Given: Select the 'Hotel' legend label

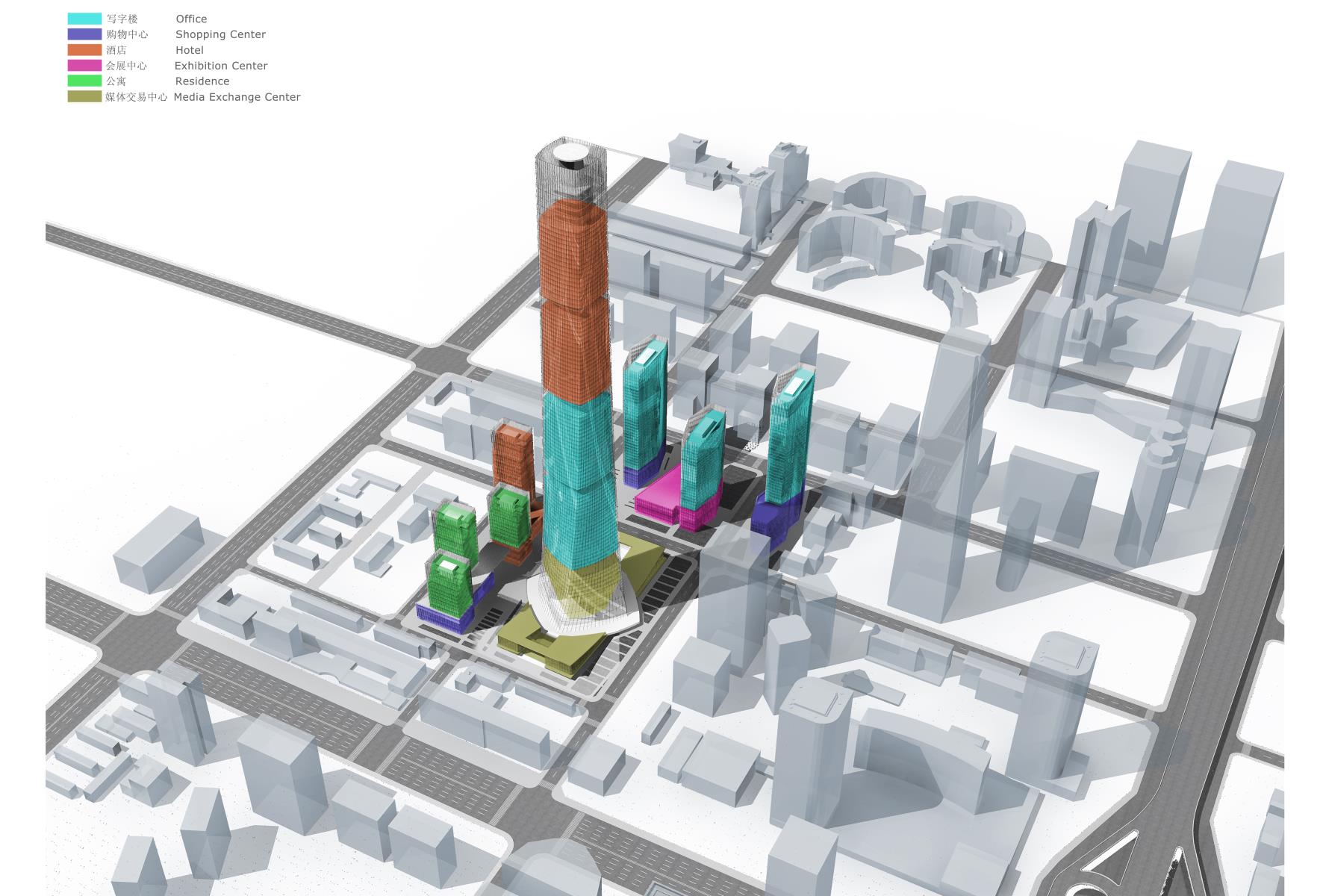Looking at the screenshot, I should pos(190,50).
